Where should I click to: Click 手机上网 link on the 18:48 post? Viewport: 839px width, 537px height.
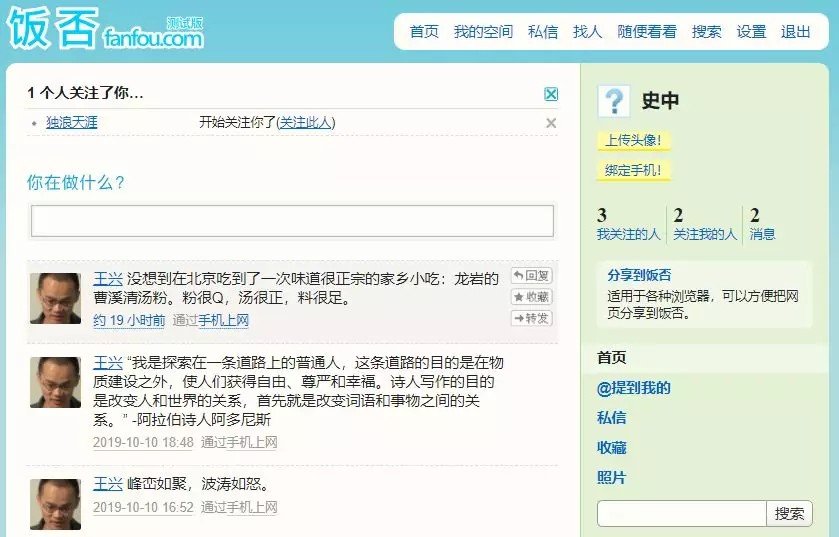pos(251,442)
